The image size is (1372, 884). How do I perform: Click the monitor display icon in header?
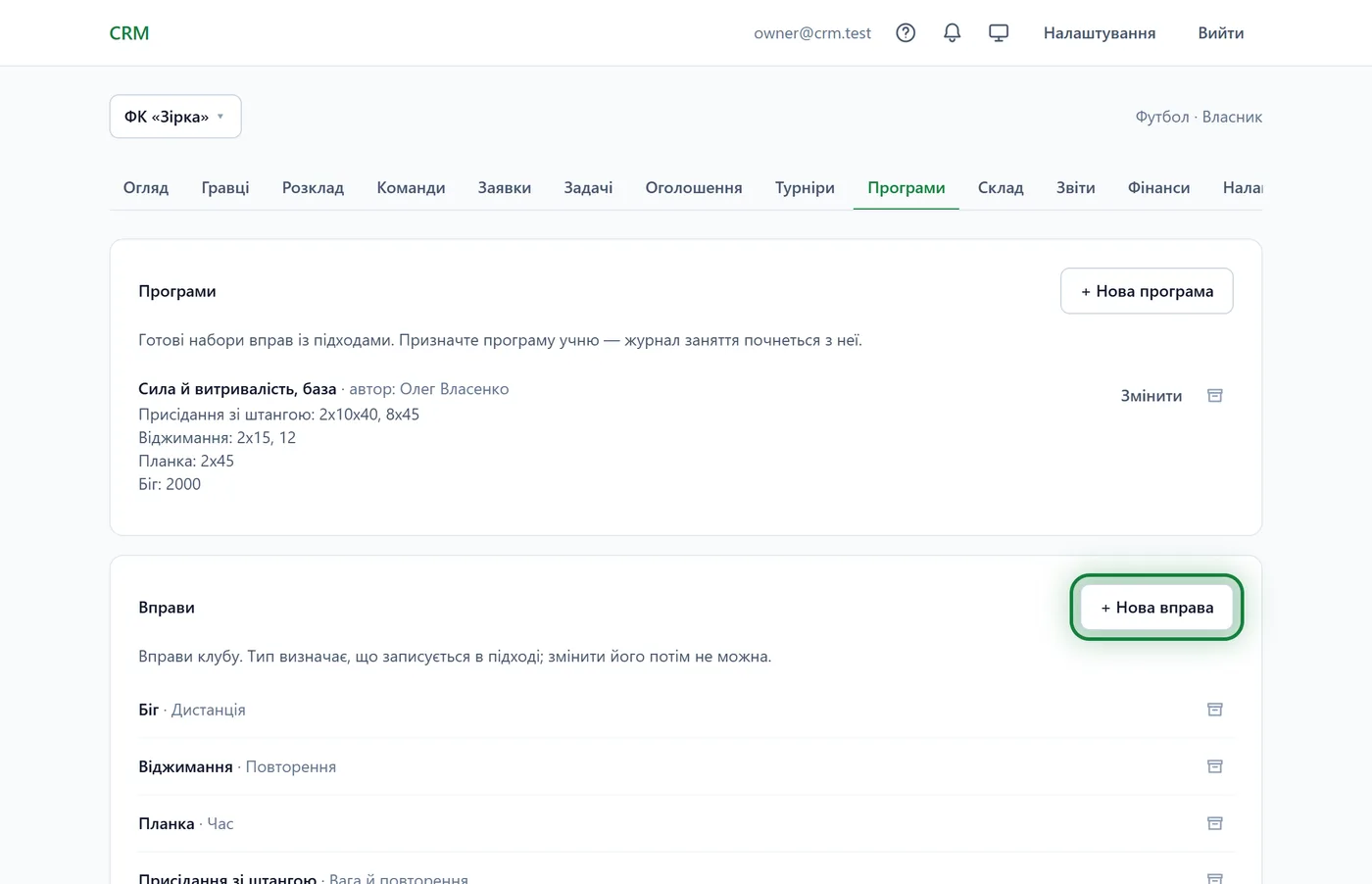(999, 33)
